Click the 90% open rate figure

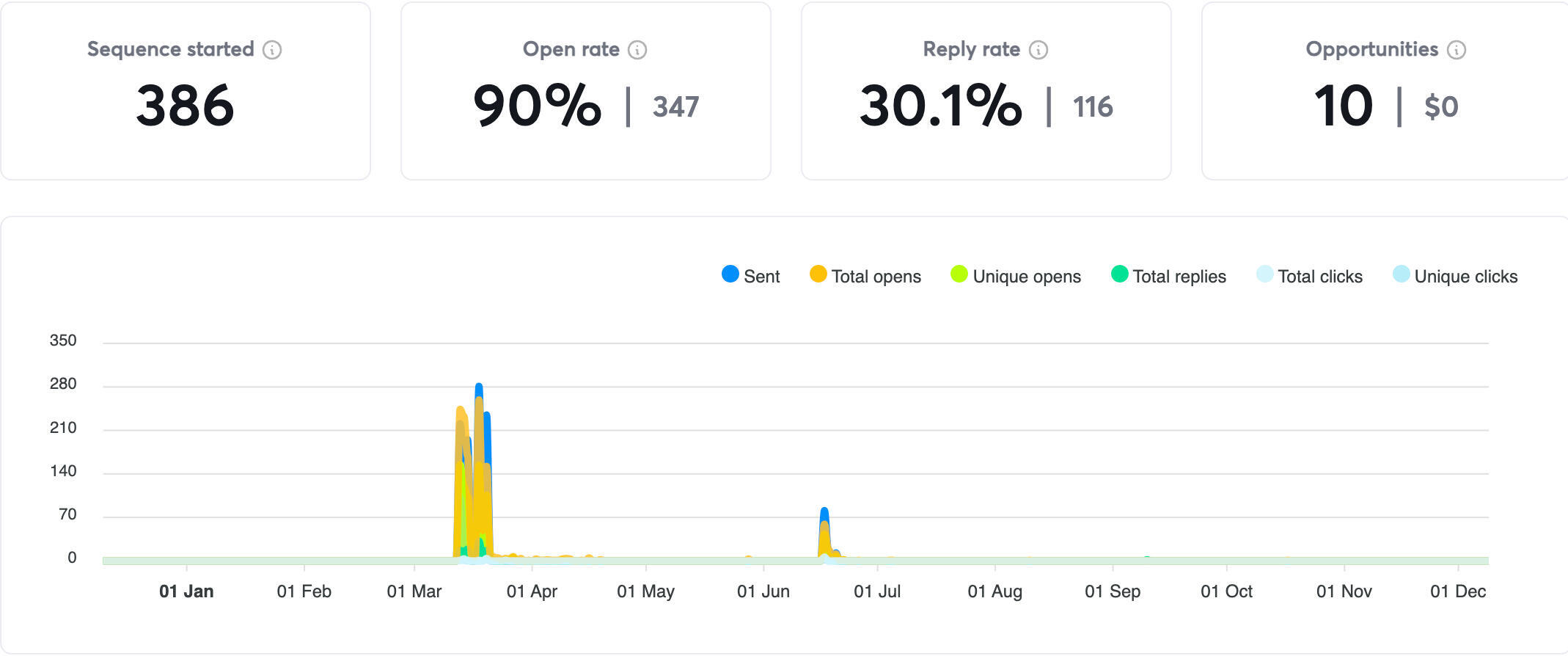(537, 106)
